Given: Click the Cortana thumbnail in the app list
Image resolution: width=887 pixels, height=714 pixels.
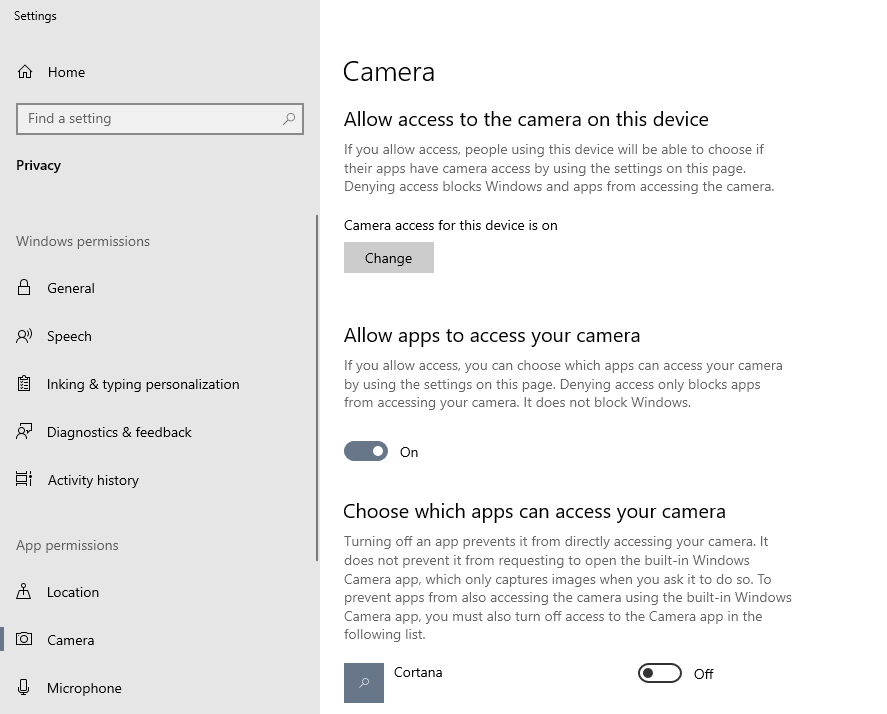Looking at the screenshot, I should point(363,684).
